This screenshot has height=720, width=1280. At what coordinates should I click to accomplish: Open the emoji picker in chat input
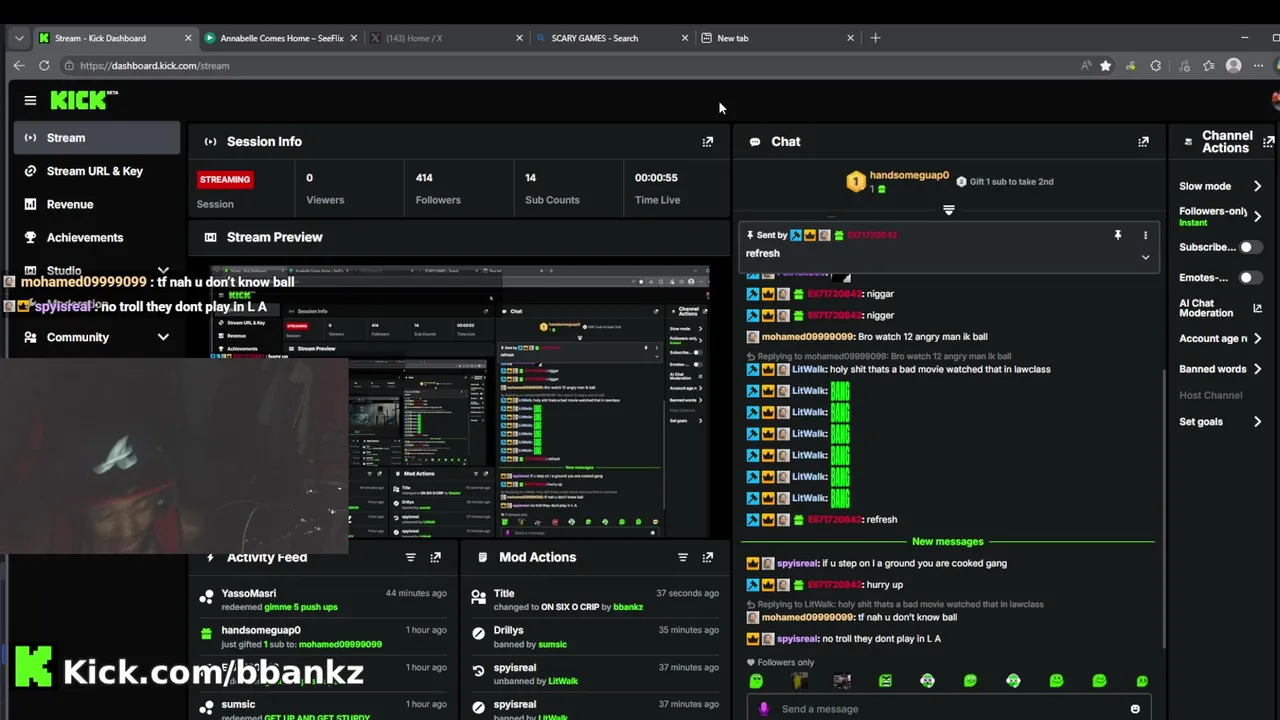click(x=1135, y=709)
